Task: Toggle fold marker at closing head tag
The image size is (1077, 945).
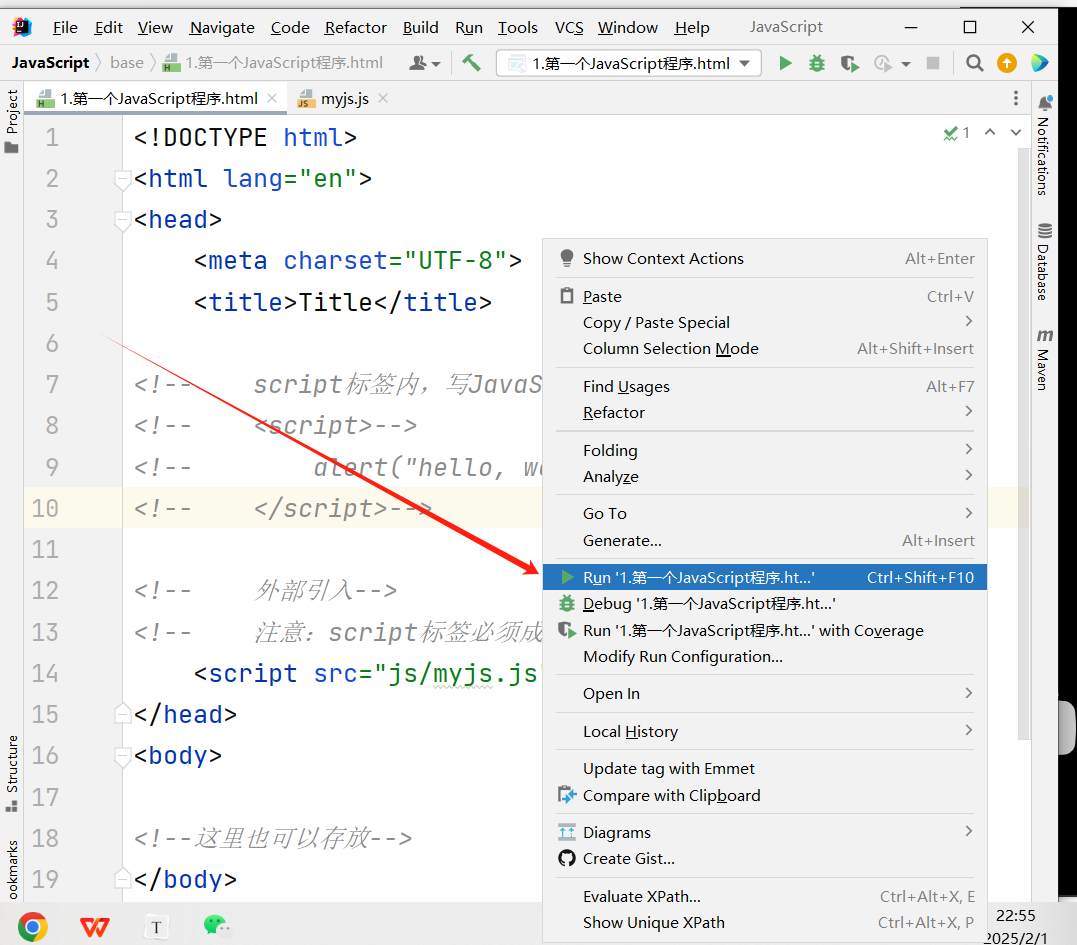Action: [x=122, y=714]
